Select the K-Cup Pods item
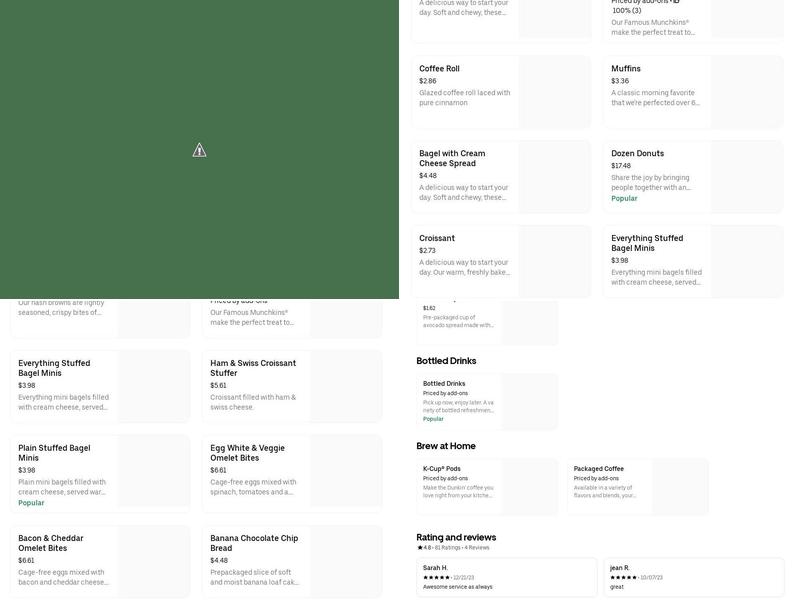Image resolution: width=800 pixels, height=600 pixels. (x=486, y=487)
